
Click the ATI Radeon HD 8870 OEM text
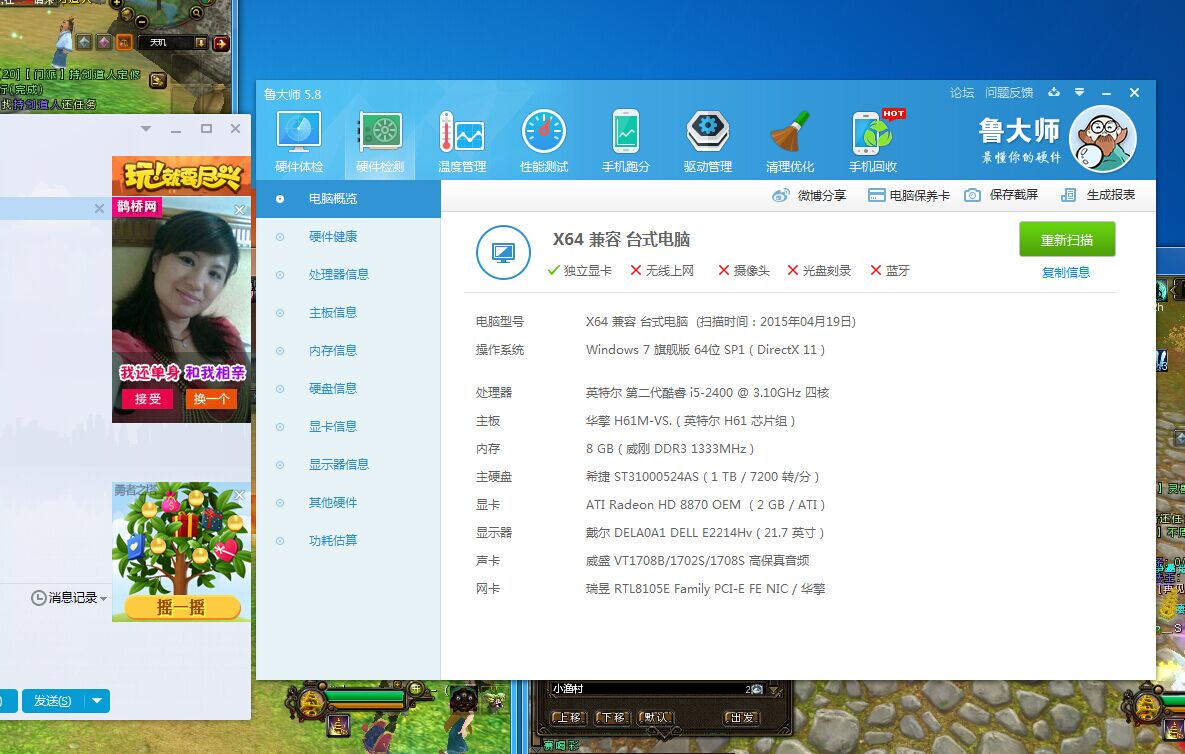[664, 504]
